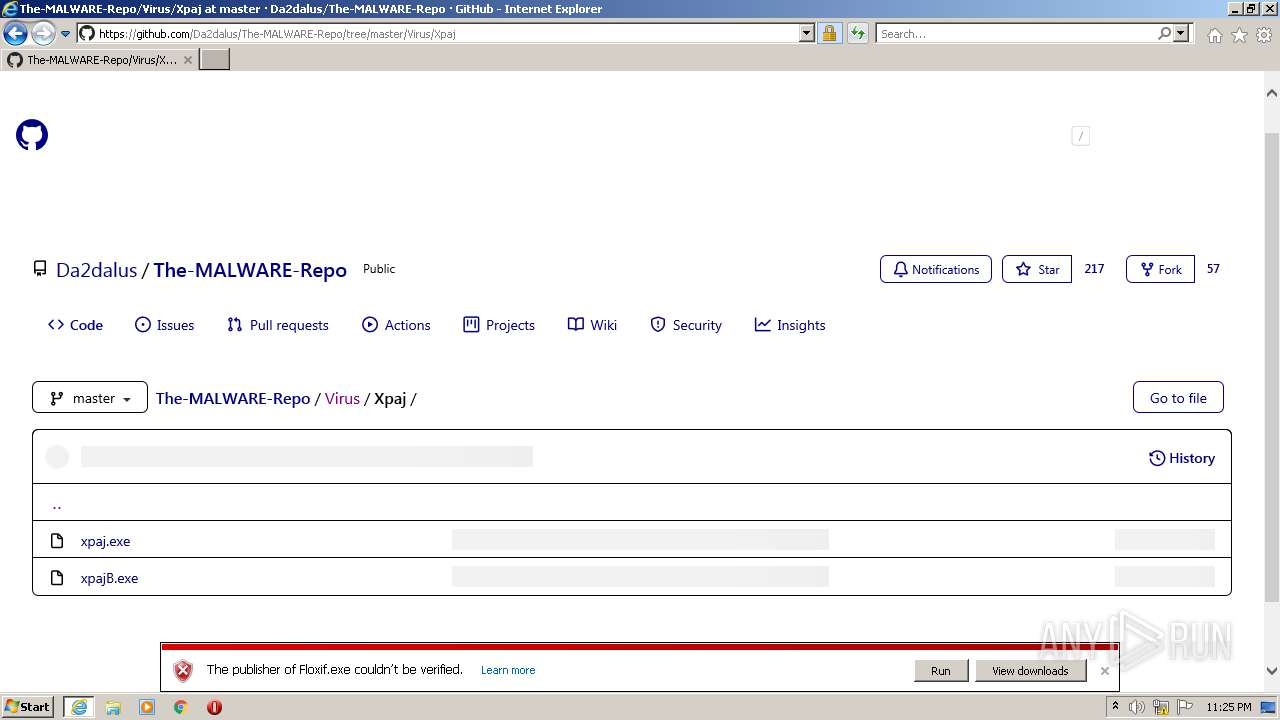Open the Actions tab
Screen dimensions: 1280x720
396,325
